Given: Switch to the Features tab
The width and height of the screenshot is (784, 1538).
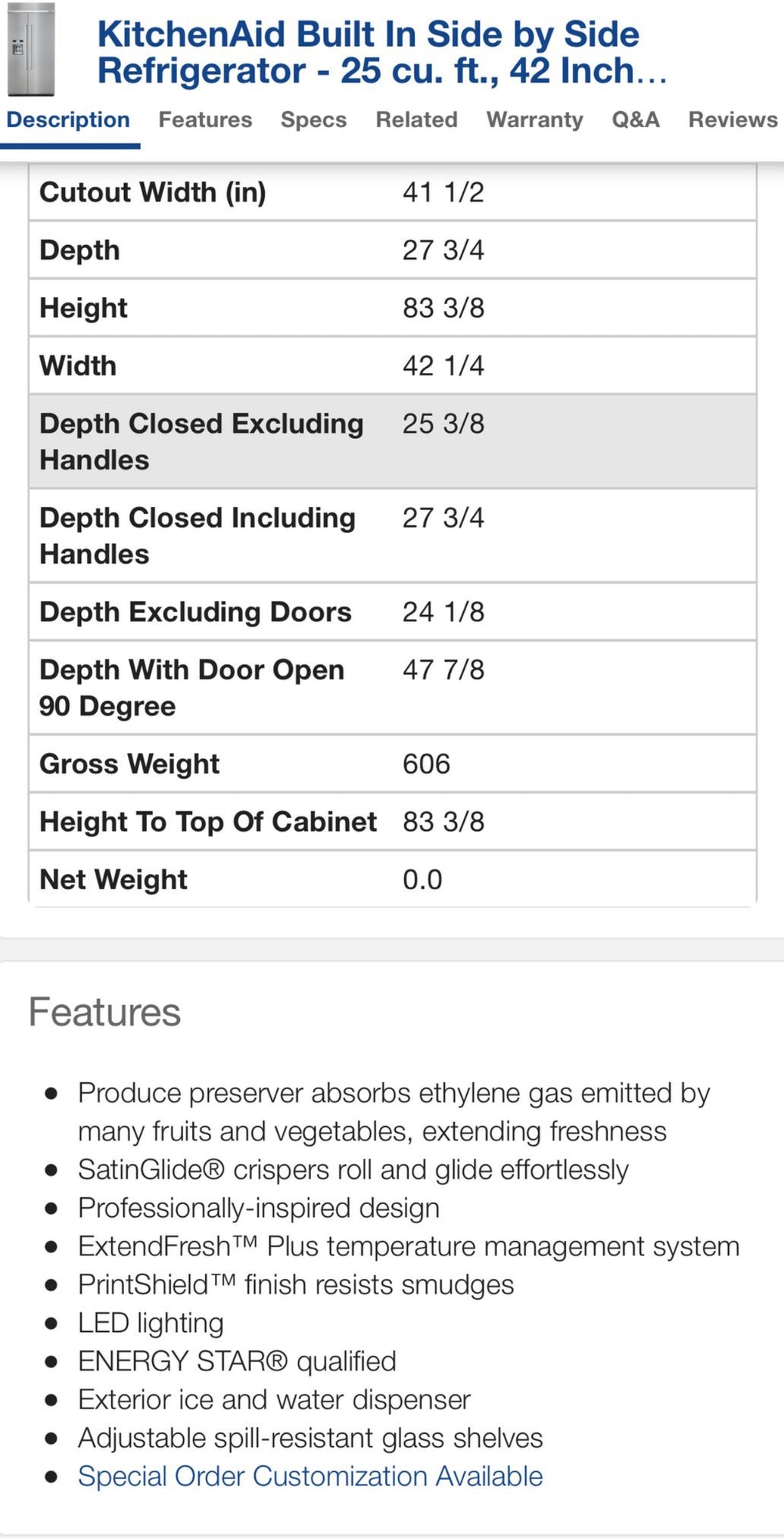Looking at the screenshot, I should 205,119.
